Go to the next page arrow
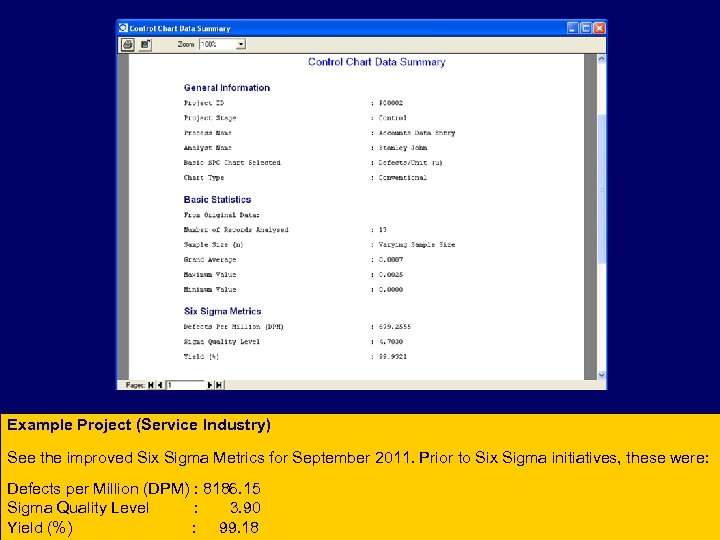 tap(209, 385)
